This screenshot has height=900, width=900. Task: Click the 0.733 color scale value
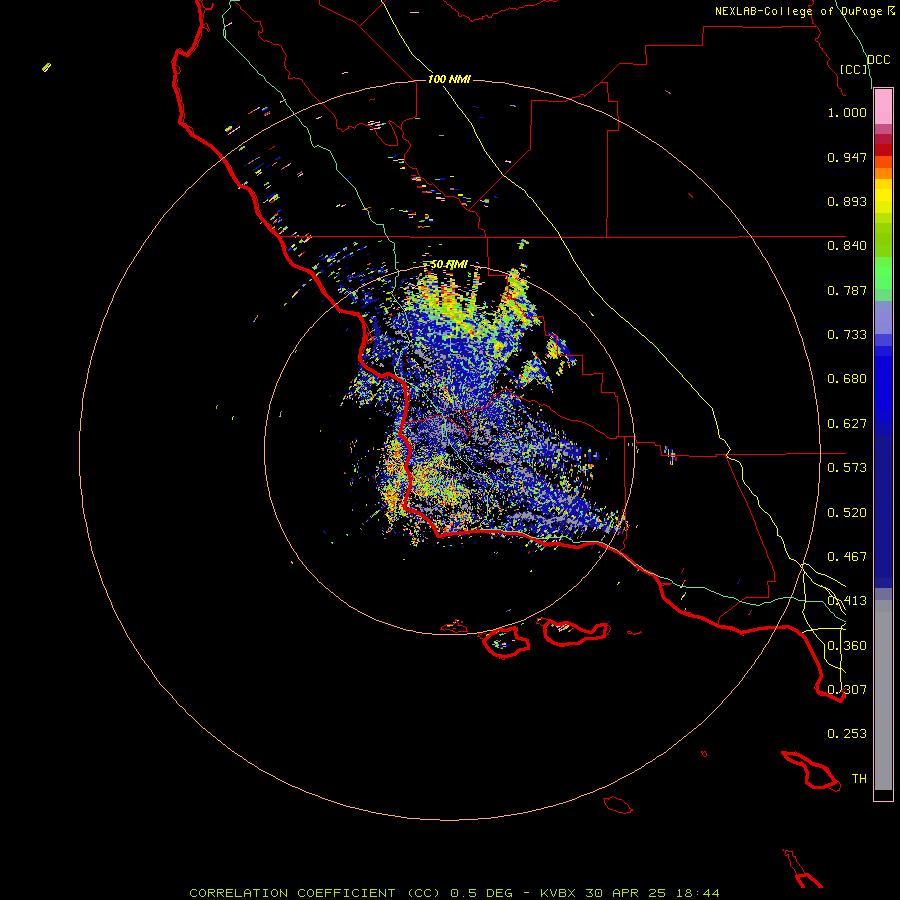pyautogui.click(x=847, y=335)
